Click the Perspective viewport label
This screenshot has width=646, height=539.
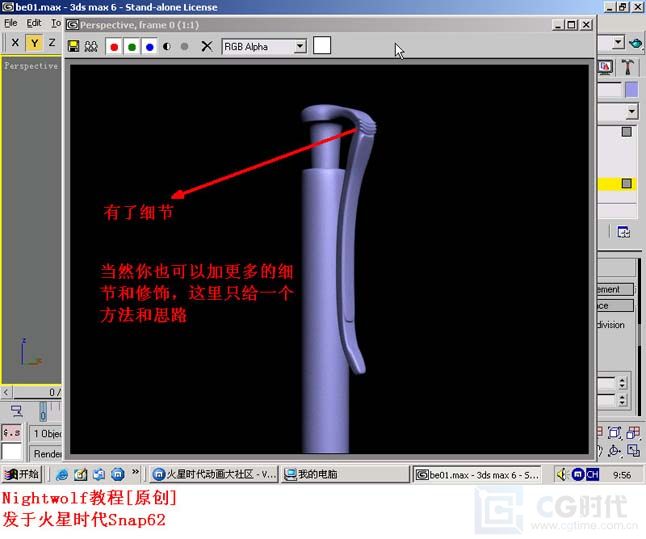click(x=31, y=66)
